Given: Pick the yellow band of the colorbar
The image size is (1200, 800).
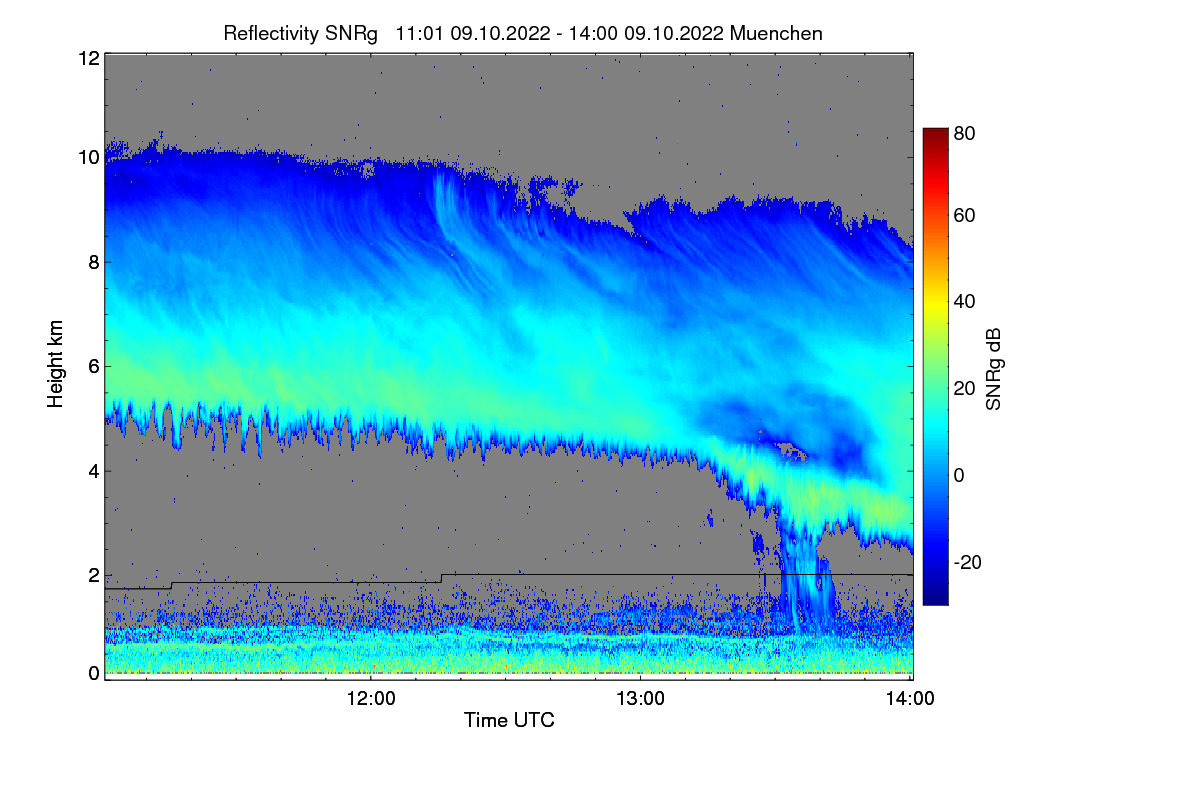Looking at the screenshot, I should [934, 305].
